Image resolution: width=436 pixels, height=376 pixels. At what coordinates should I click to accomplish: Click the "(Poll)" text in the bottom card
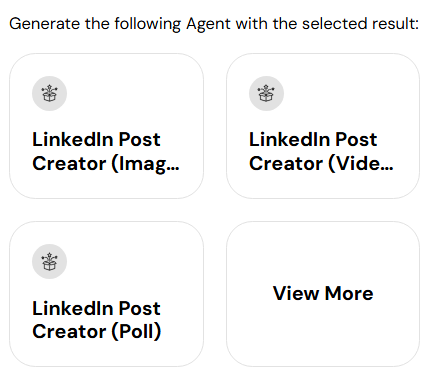[x=136, y=332]
